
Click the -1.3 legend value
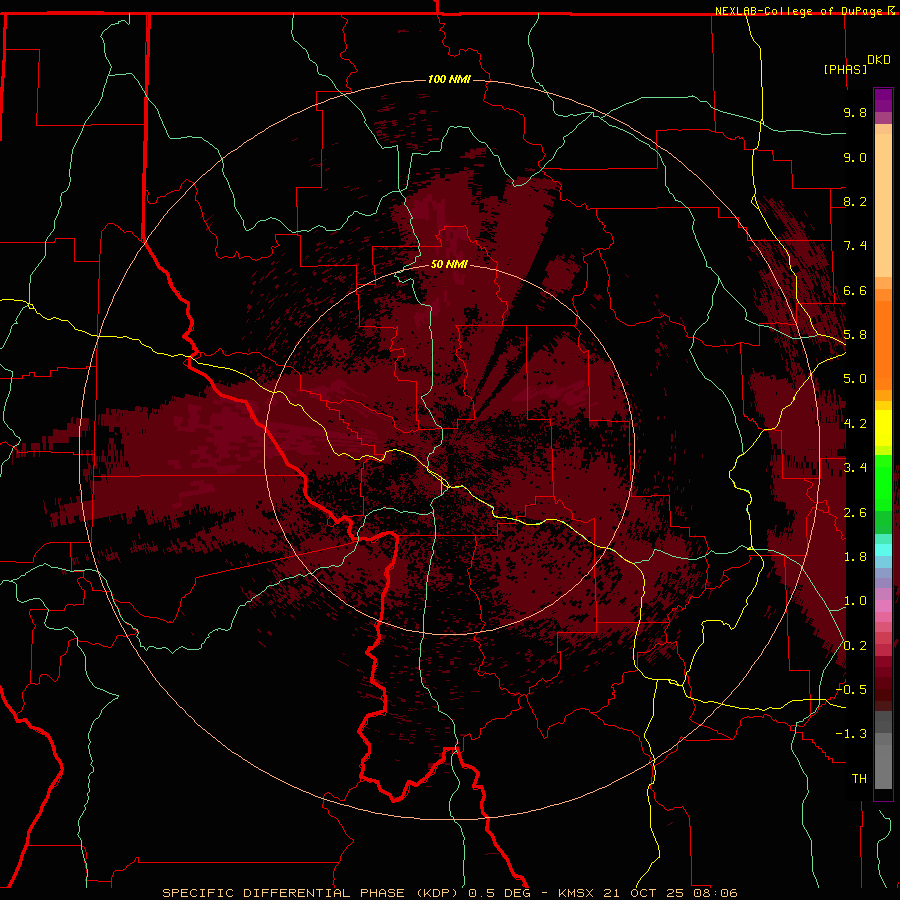point(852,734)
